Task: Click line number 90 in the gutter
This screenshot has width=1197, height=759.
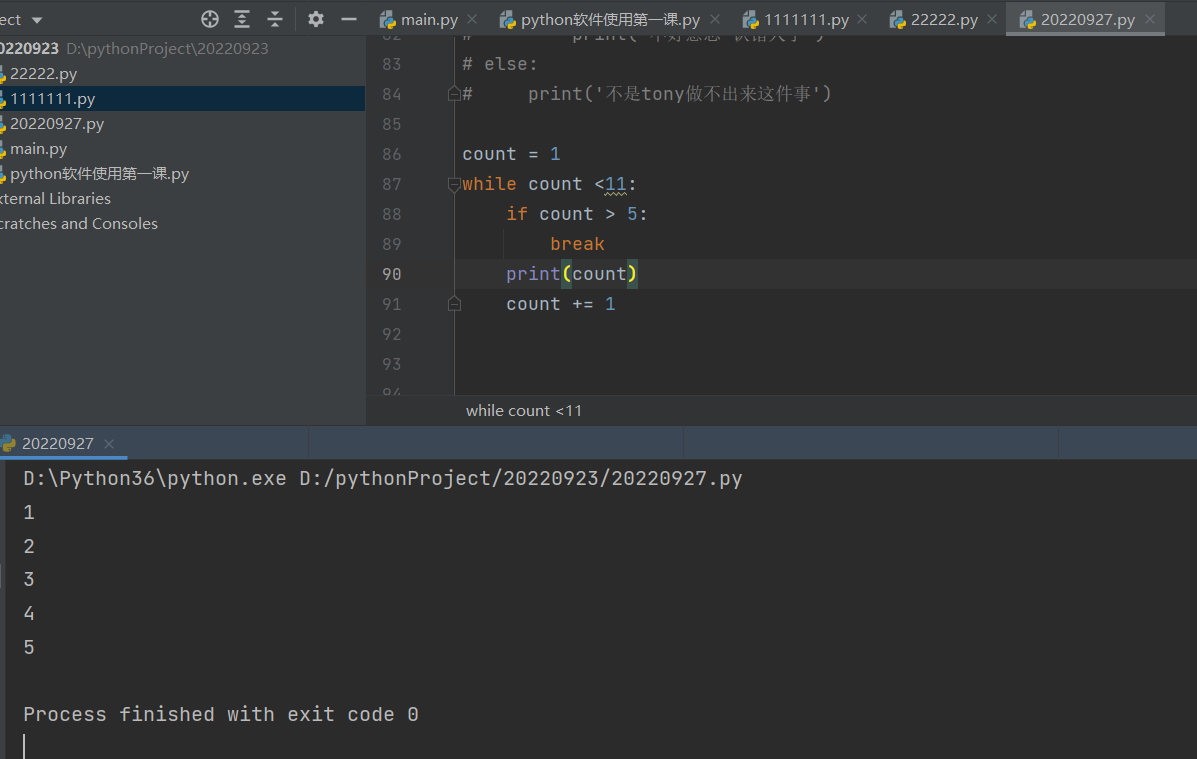Action: click(392, 274)
